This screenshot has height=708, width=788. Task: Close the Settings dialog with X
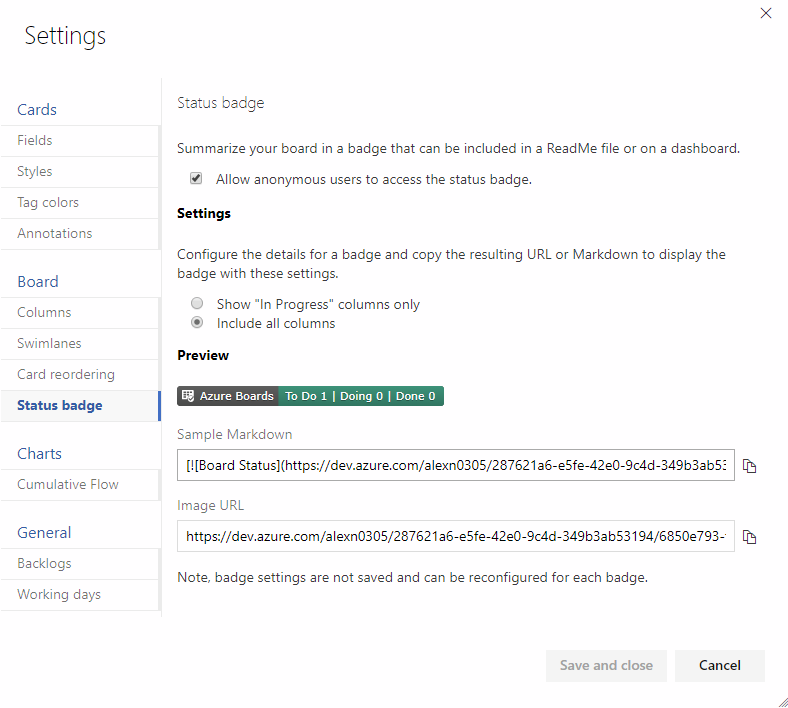coord(766,13)
